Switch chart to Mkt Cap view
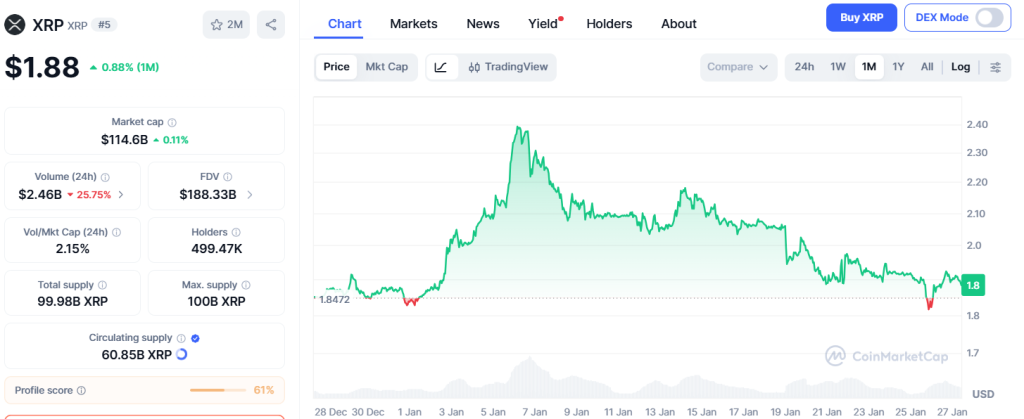Viewport: 1024px width, 419px height. pyautogui.click(x=386, y=67)
